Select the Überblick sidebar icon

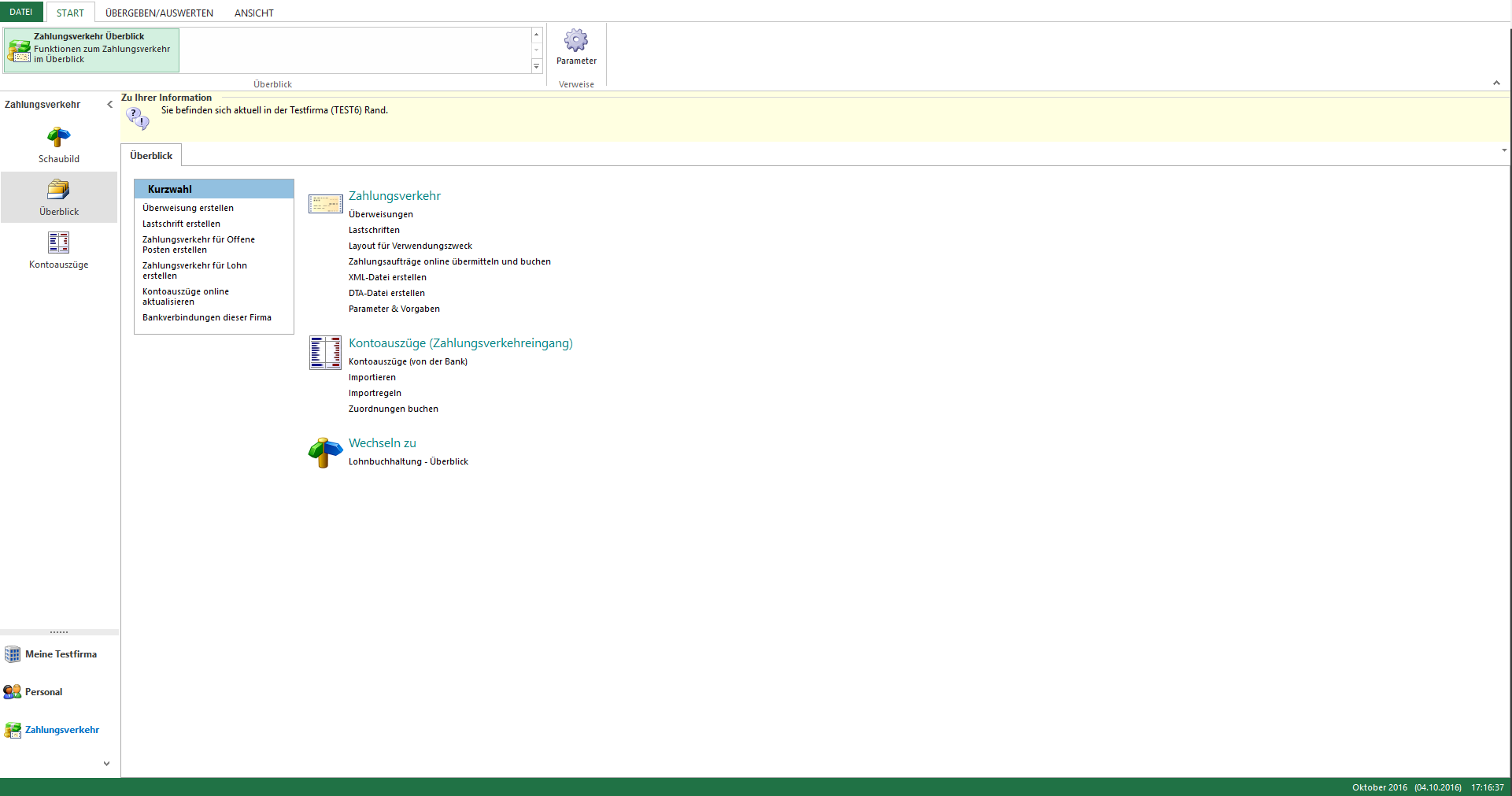click(59, 198)
